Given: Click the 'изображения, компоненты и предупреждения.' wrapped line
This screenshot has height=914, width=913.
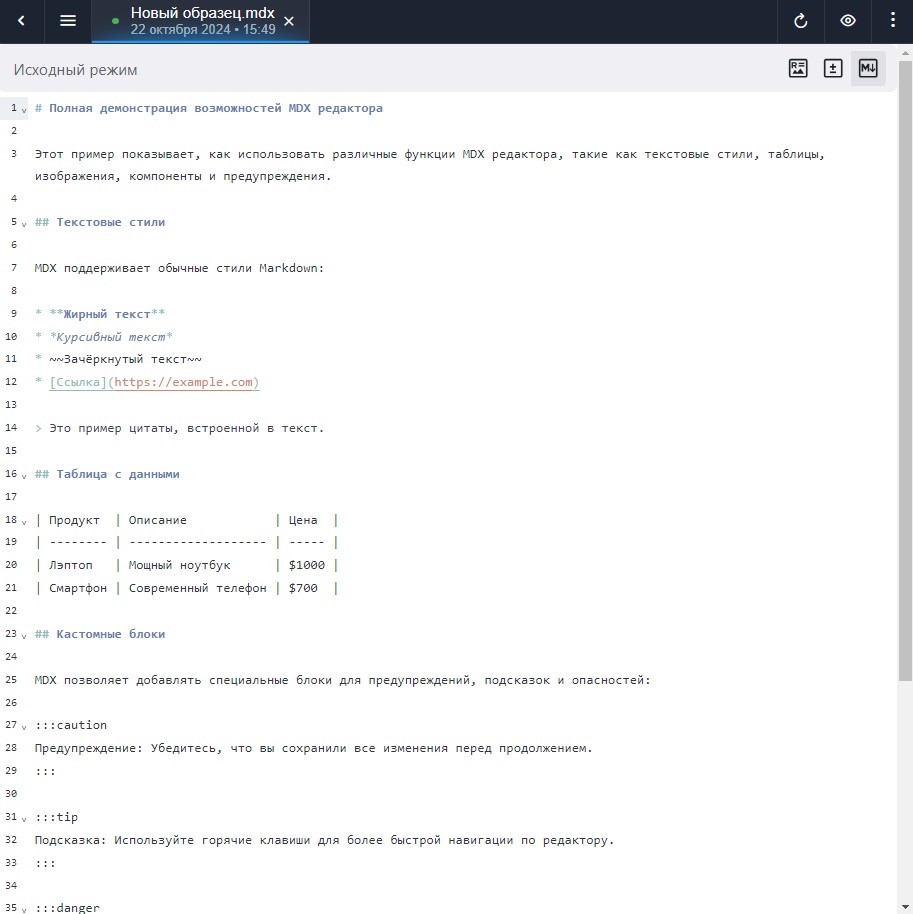Looking at the screenshot, I should (182, 177).
